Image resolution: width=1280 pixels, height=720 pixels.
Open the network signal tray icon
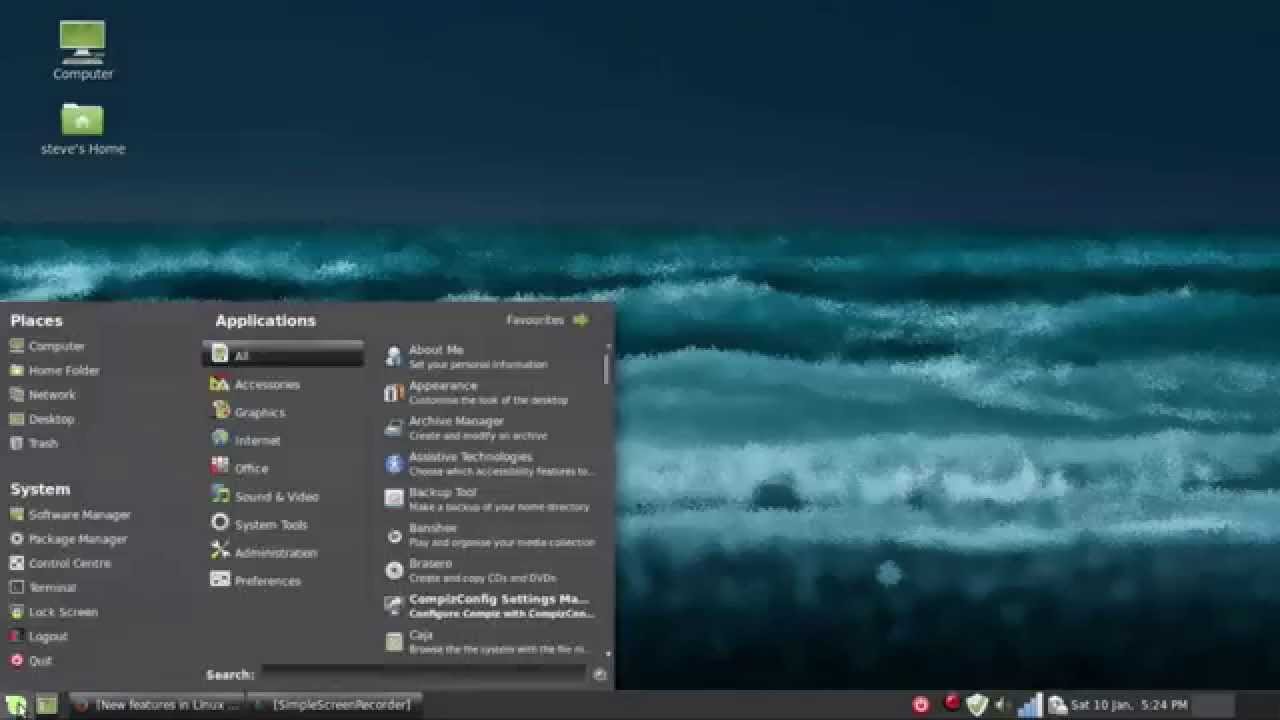pyautogui.click(x=1029, y=705)
